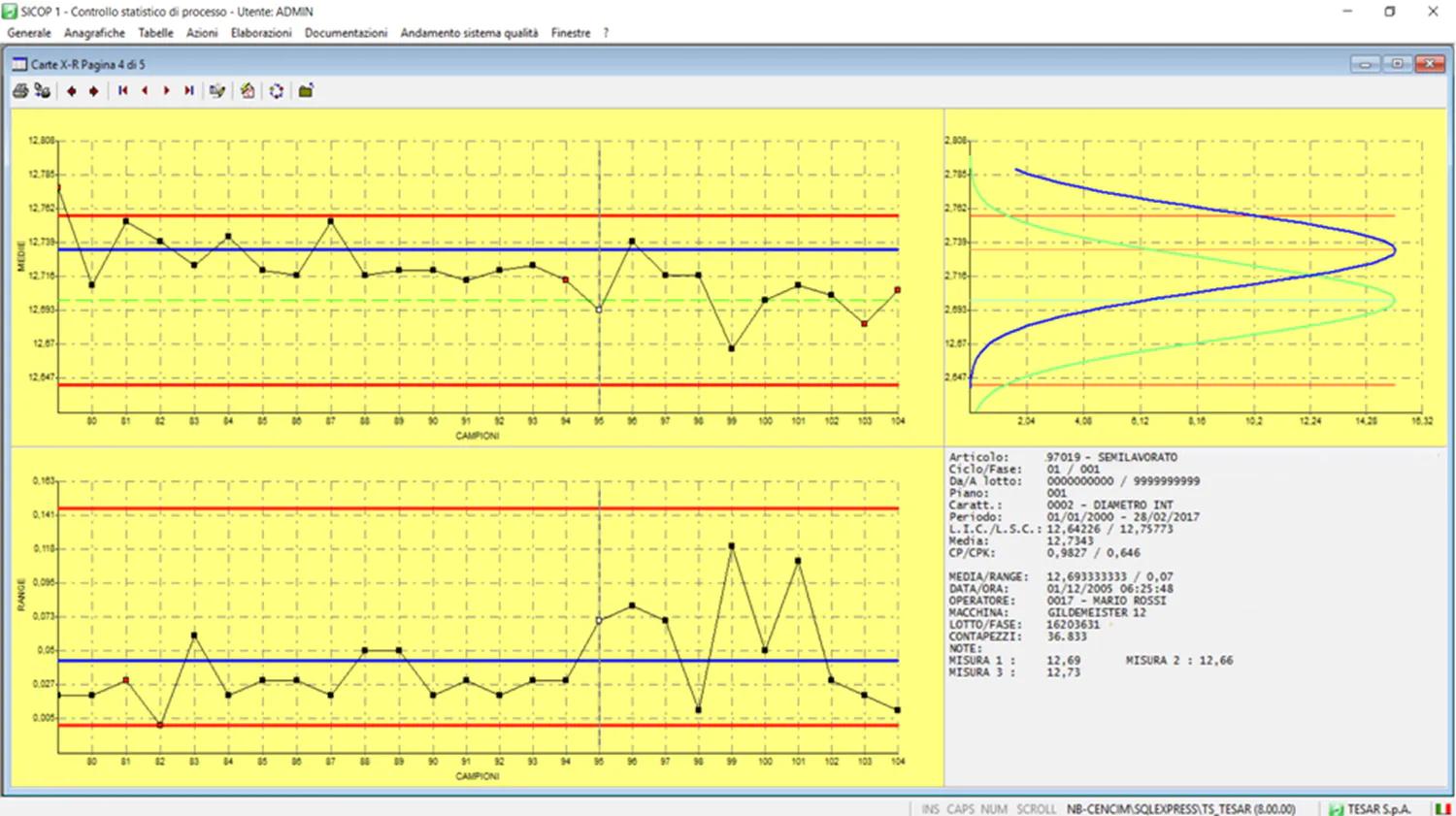Select sample 101 point on the RANGE chart

coord(798,561)
